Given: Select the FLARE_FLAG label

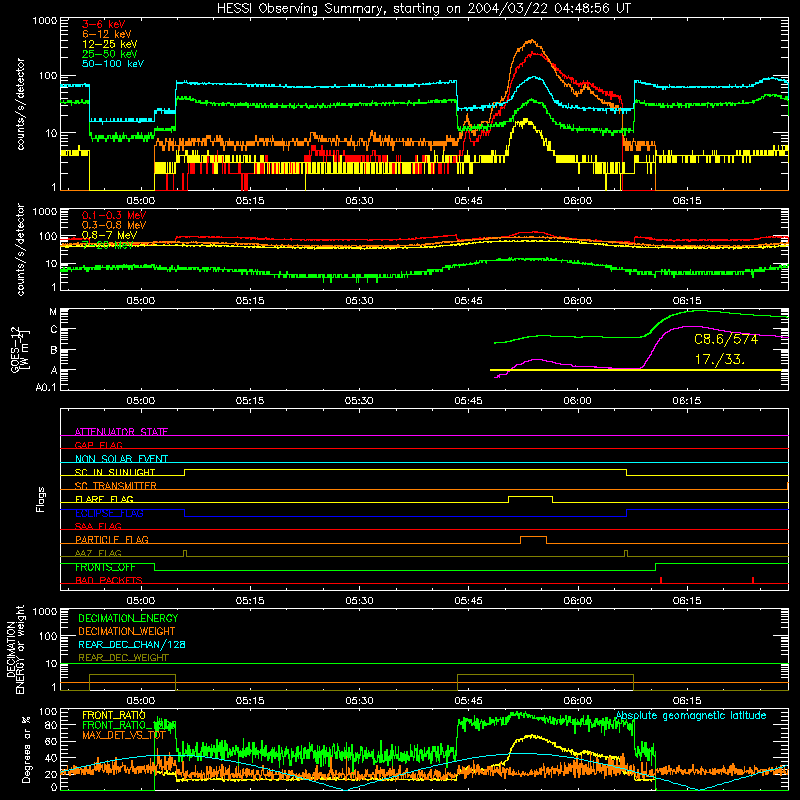Looking at the screenshot, I should pyautogui.click(x=104, y=499).
